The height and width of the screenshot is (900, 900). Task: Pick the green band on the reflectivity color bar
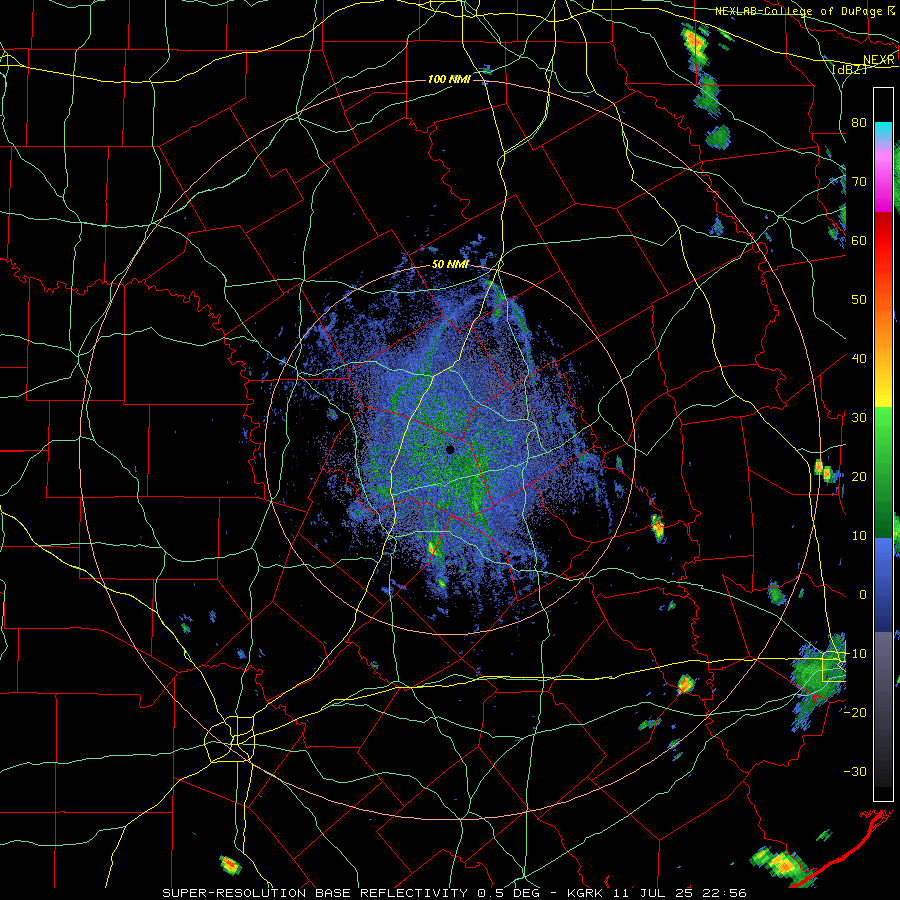[x=883, y=472]
